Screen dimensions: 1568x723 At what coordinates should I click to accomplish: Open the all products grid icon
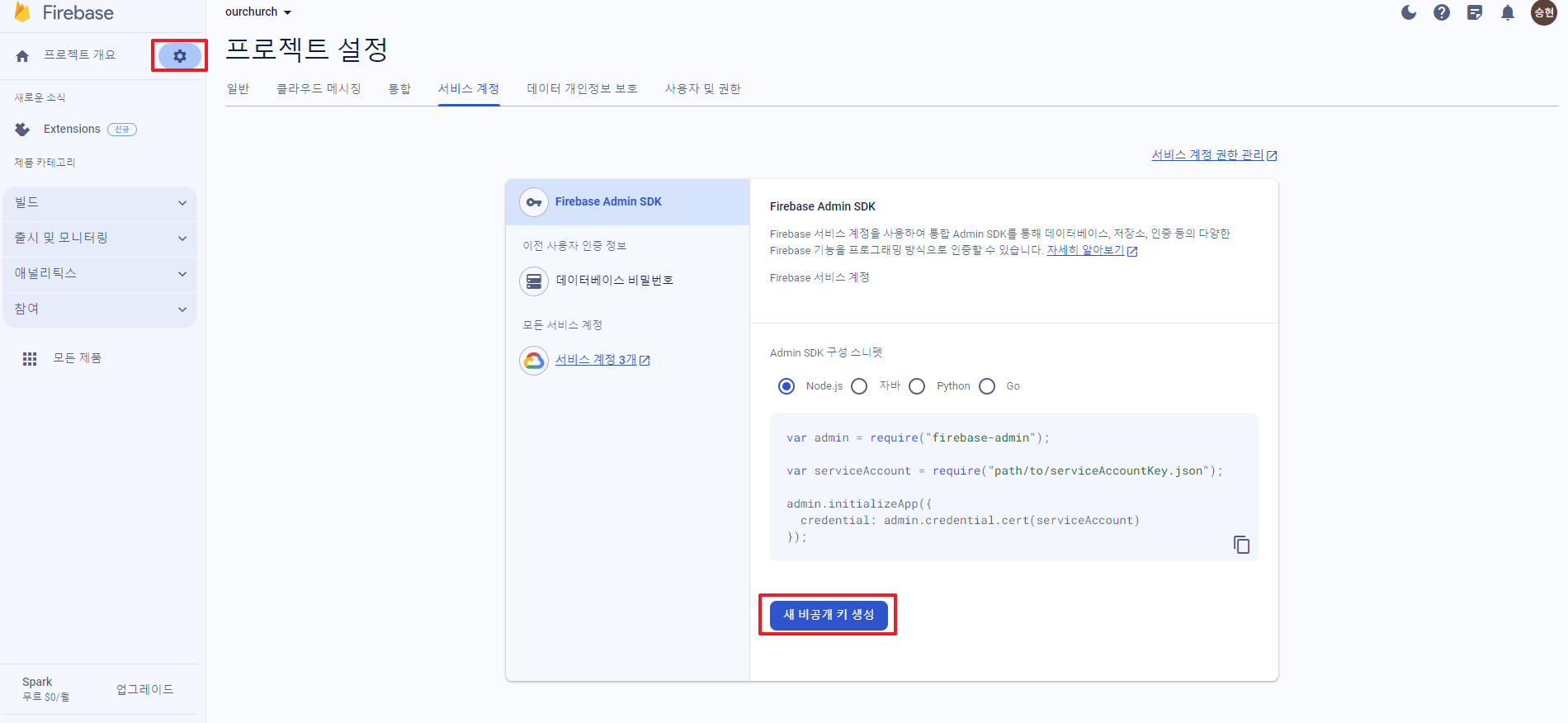pyautogui.click(x=30, y=359)
